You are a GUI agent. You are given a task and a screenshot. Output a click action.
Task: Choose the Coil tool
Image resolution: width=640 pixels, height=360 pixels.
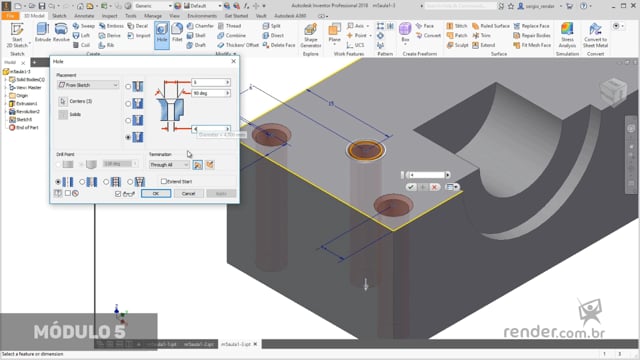click(81, 45)
